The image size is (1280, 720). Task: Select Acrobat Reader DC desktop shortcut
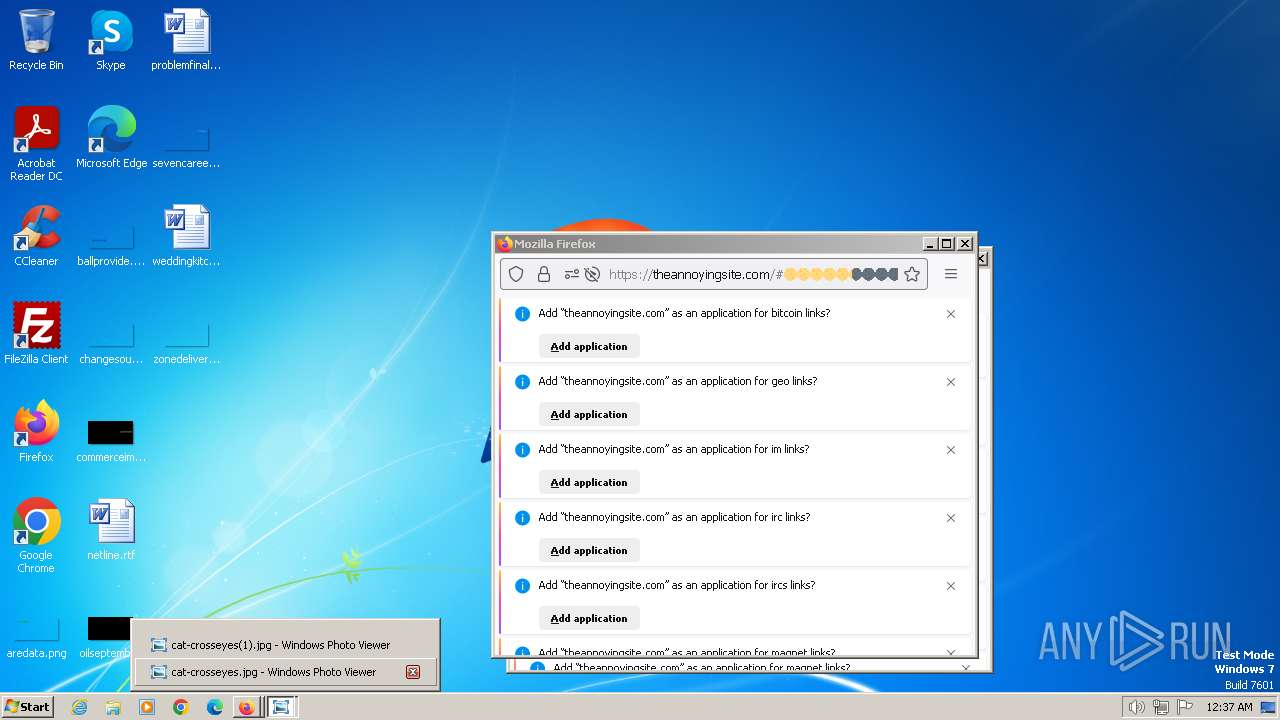pos(36,144)
